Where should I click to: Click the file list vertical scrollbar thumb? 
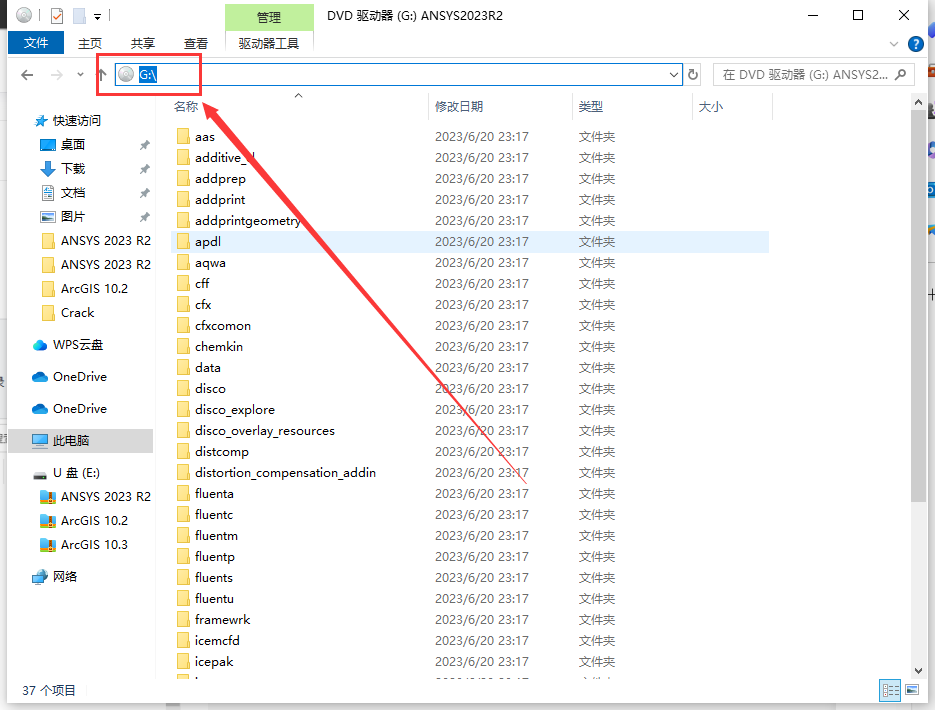[918, 305]
